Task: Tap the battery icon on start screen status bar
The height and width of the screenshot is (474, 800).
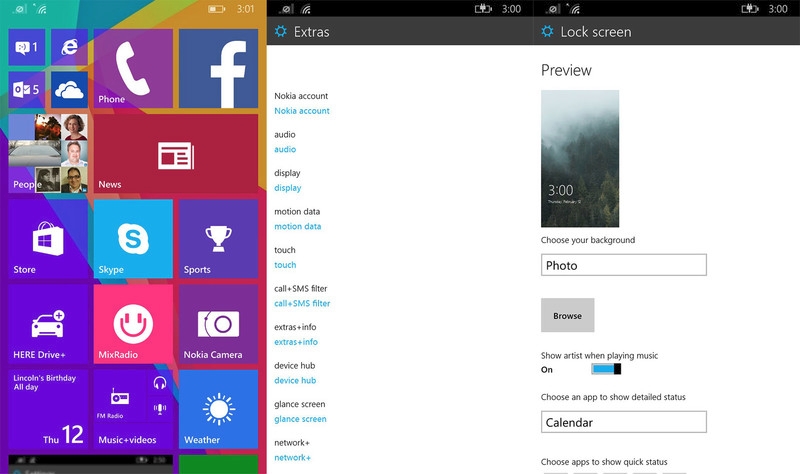Action: [216, 9]
